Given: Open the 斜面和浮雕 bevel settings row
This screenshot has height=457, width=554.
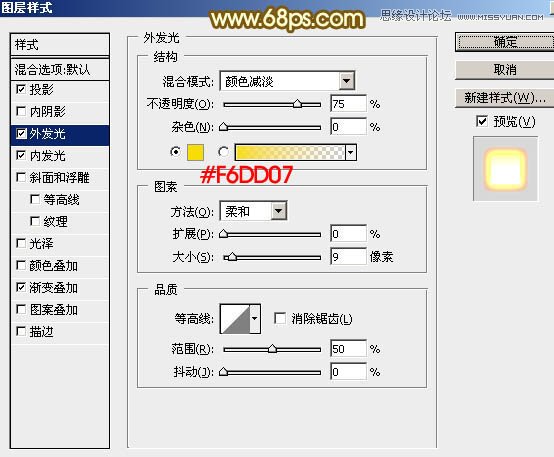Looking at the screenshot, I should [60, 177].
